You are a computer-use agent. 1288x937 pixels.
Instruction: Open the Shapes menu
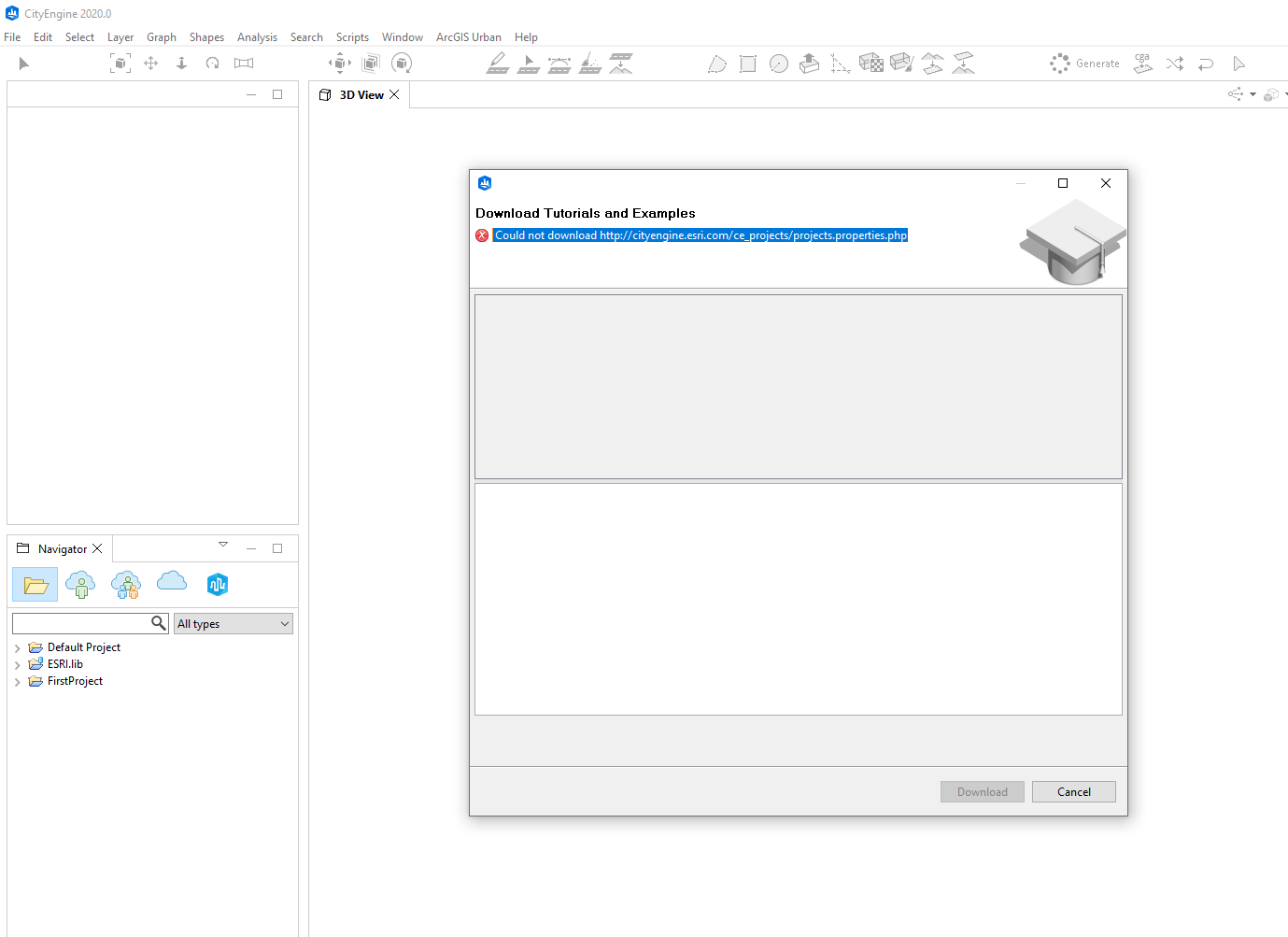(206, 37)
